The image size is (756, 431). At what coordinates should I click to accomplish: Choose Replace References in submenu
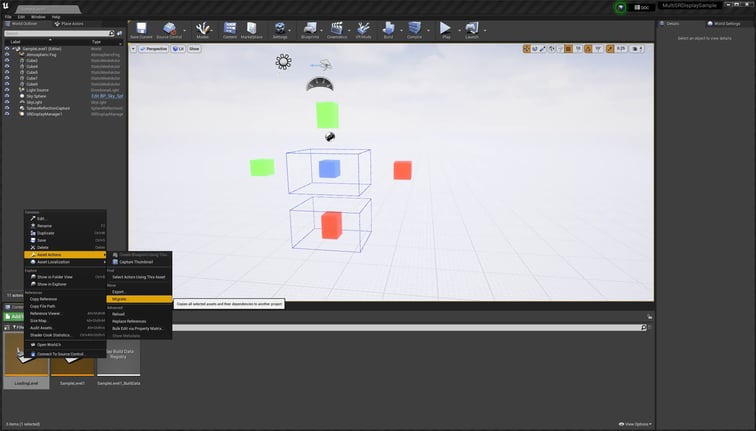point(139,321)
